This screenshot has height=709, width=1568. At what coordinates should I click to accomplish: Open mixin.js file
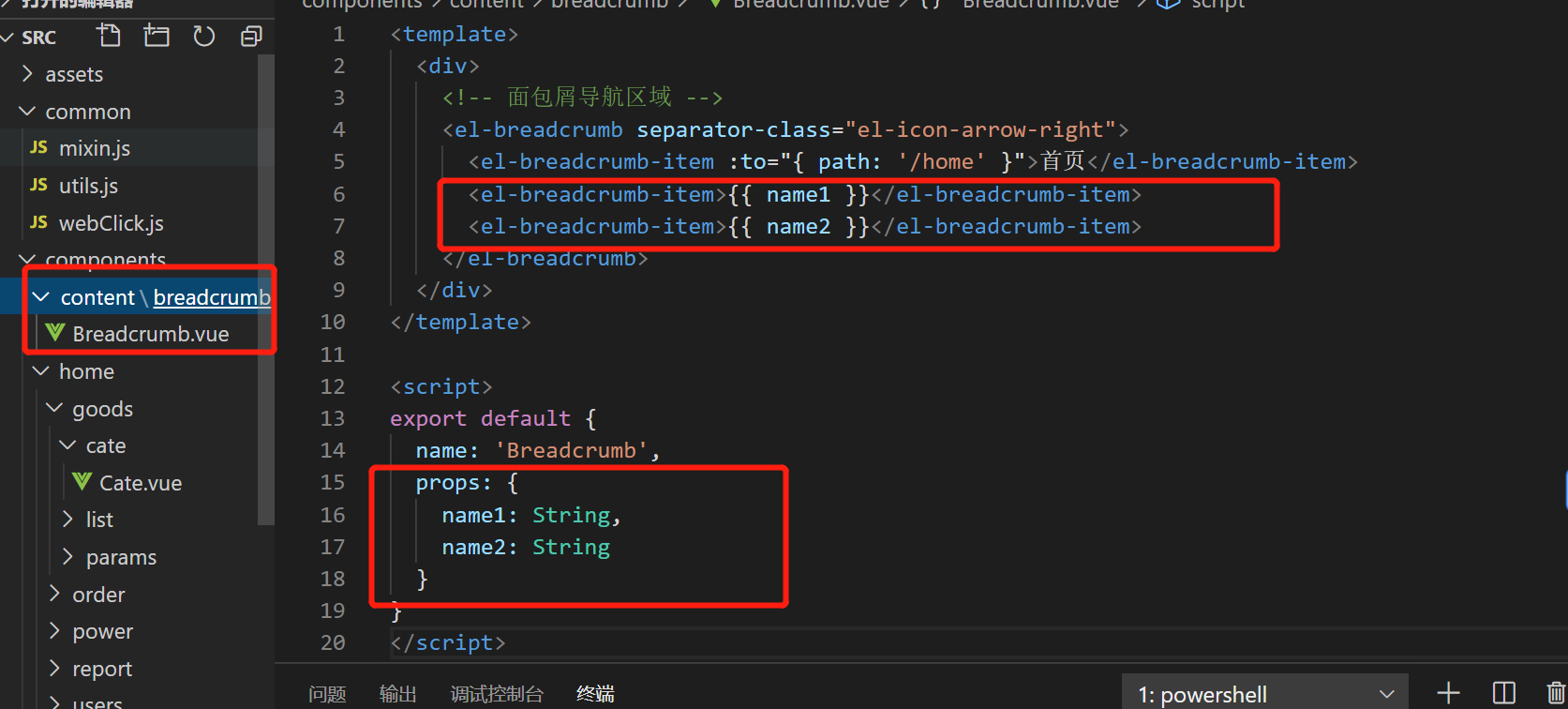[x=95, y=148]
